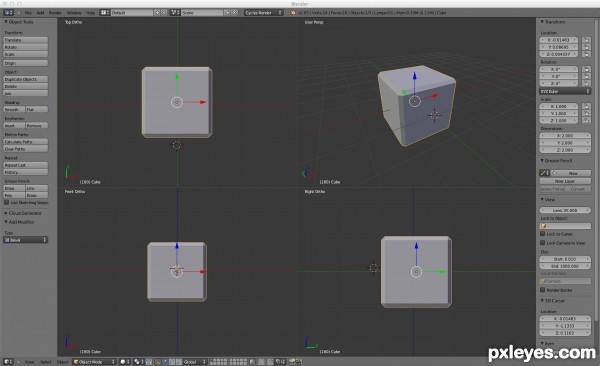Click the Scene name field
Screen dimensions: 600x366
pos(202,13)
